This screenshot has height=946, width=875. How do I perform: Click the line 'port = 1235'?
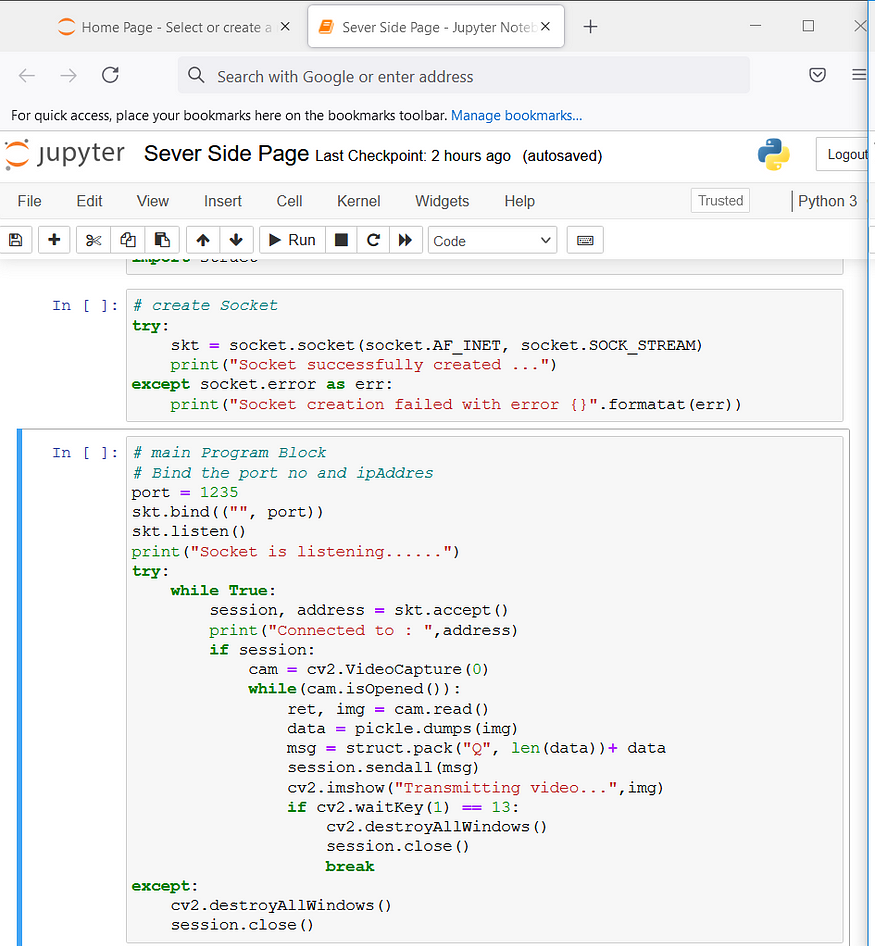pyautogui.click(x=185, y=492)
